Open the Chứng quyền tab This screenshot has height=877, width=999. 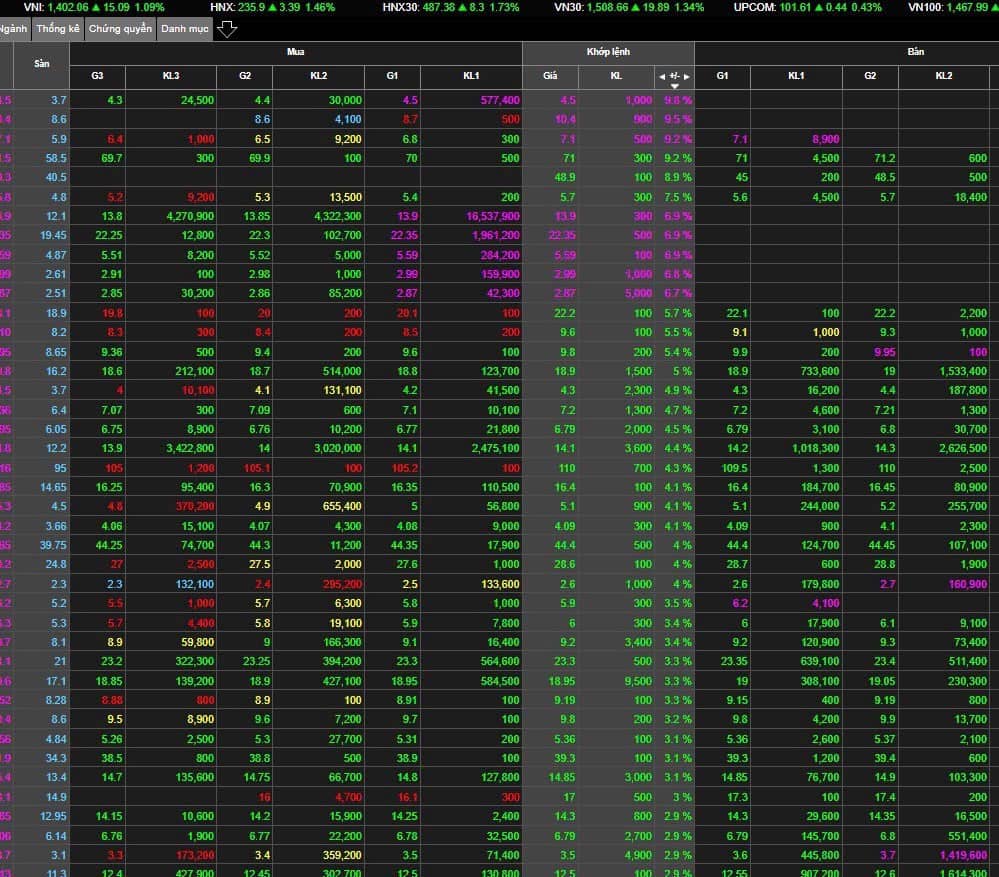(120, 29)
